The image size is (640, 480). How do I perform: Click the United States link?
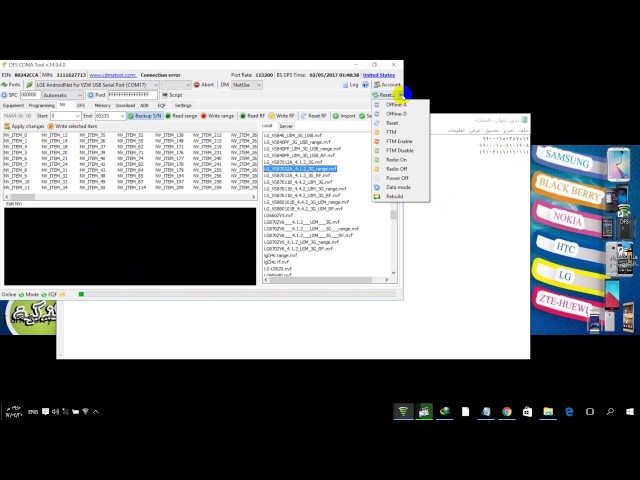(379, 75)
